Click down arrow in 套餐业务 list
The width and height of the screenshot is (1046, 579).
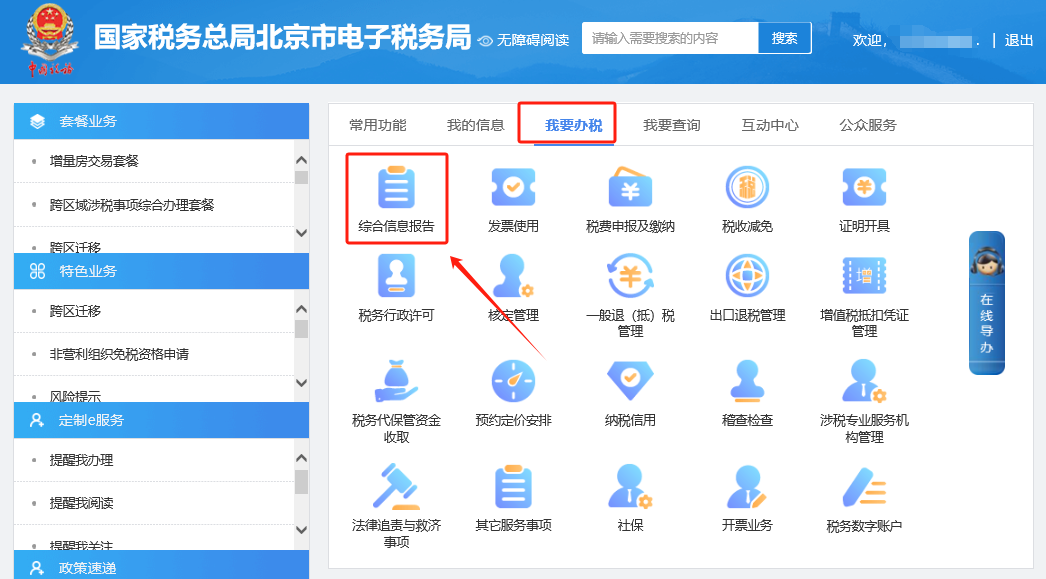[302, 233]
